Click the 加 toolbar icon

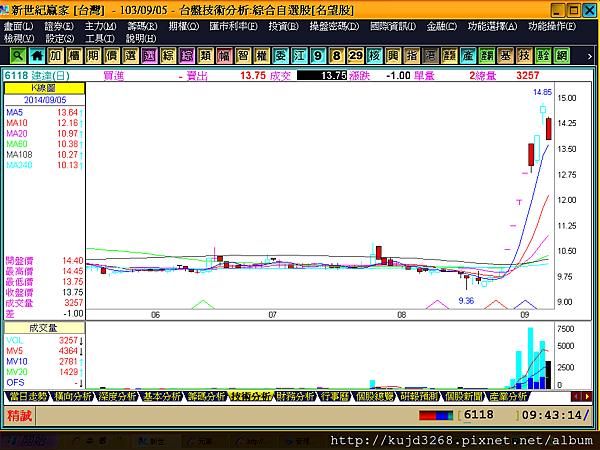tap(55, 56)
